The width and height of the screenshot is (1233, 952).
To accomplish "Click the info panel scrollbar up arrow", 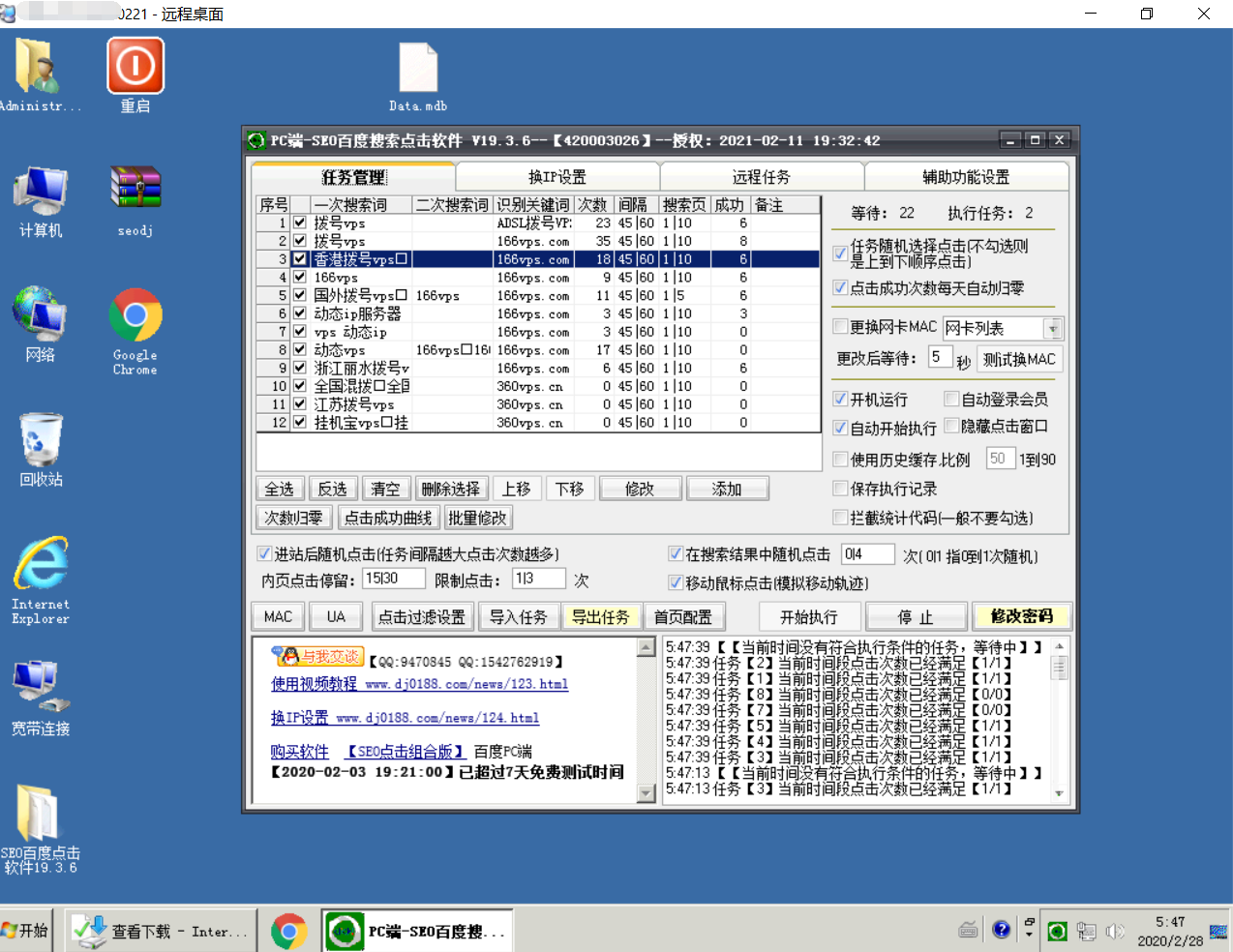I will pos(647,647).
